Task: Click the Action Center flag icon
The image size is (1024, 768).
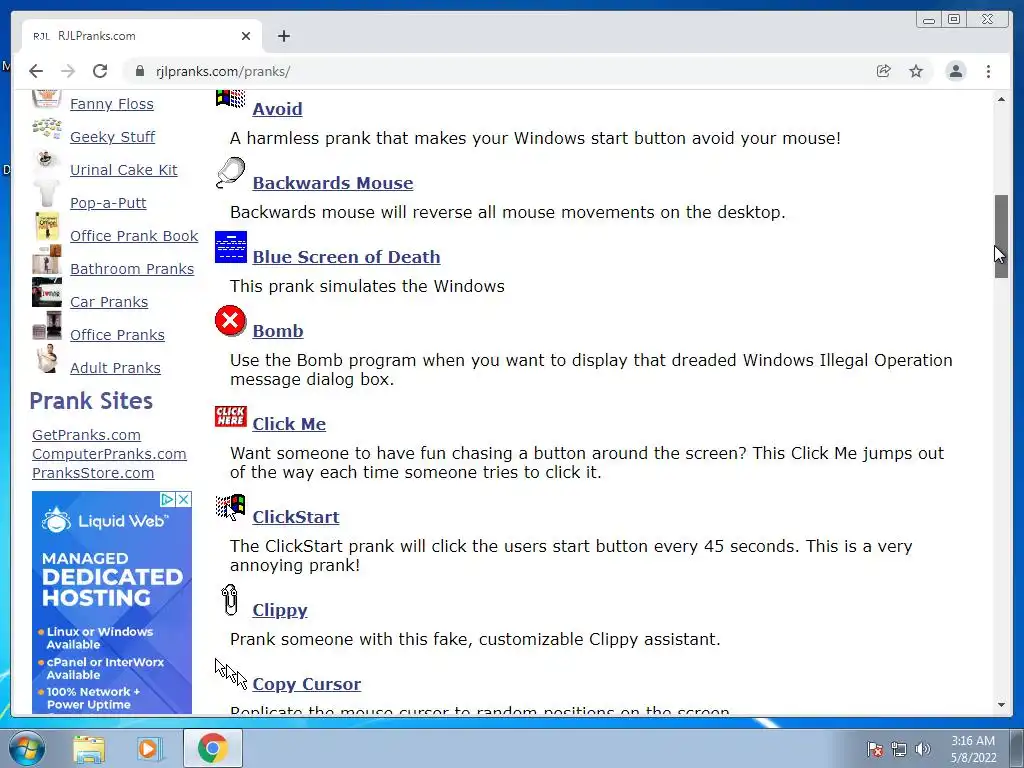Action: pyautogui.click(x=874, y=749)
